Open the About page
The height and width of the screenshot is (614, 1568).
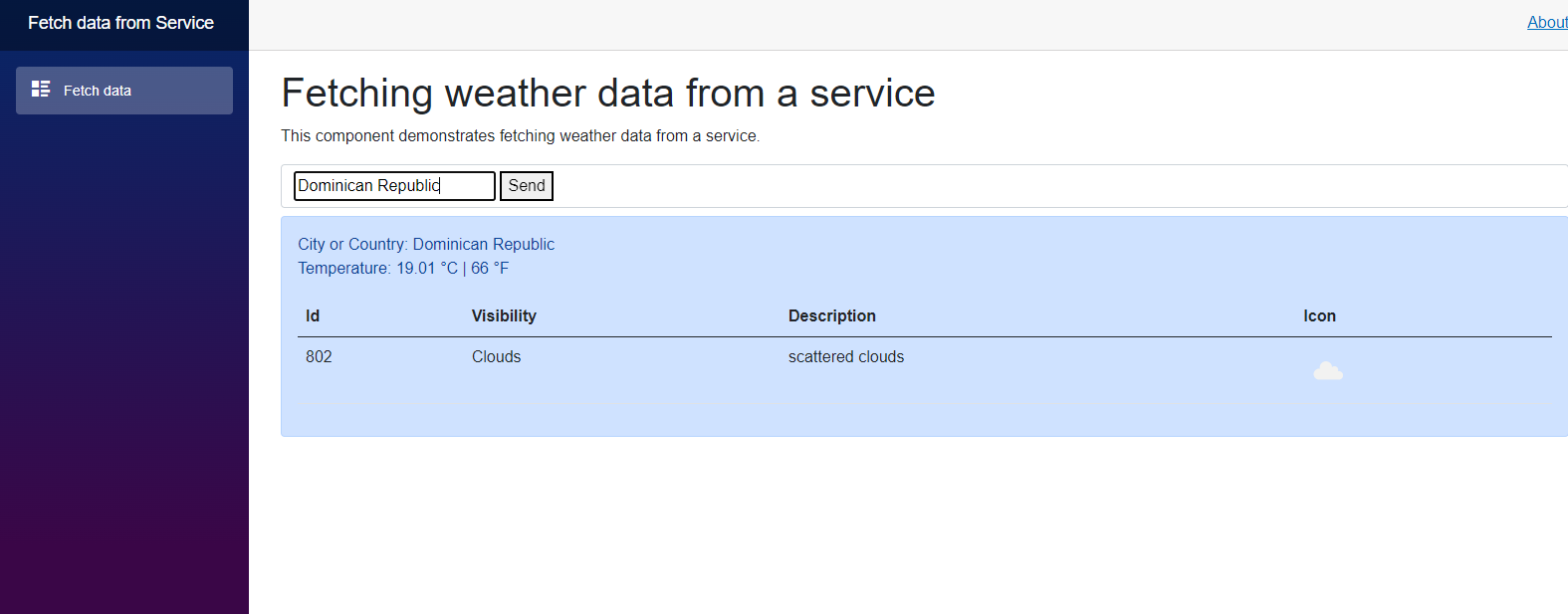1546,22
